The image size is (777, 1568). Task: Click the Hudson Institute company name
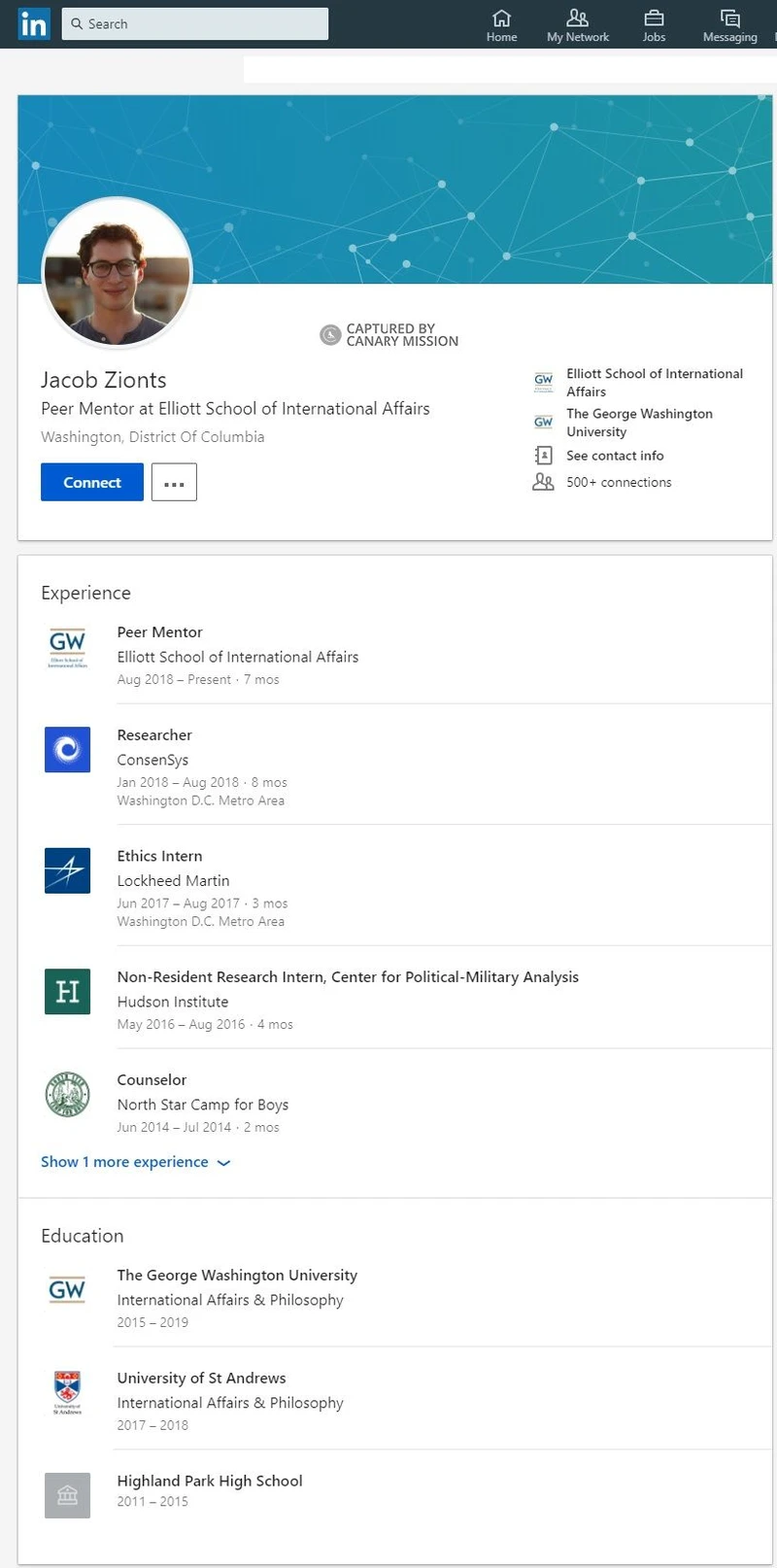[x=173, y=1002]
